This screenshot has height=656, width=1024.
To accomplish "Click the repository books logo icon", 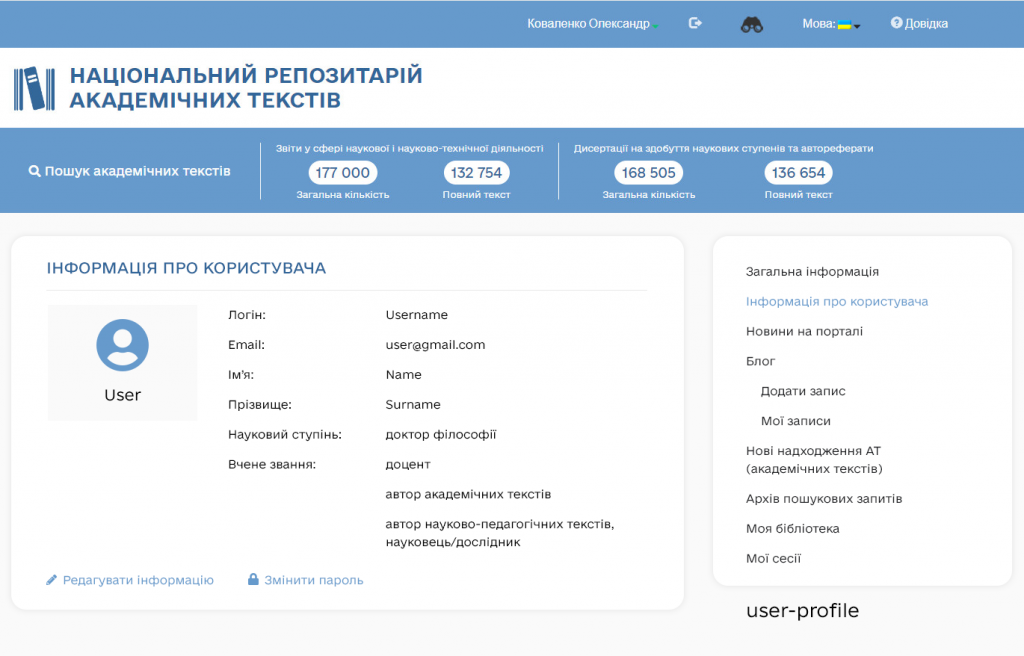I will coord(34,89).
